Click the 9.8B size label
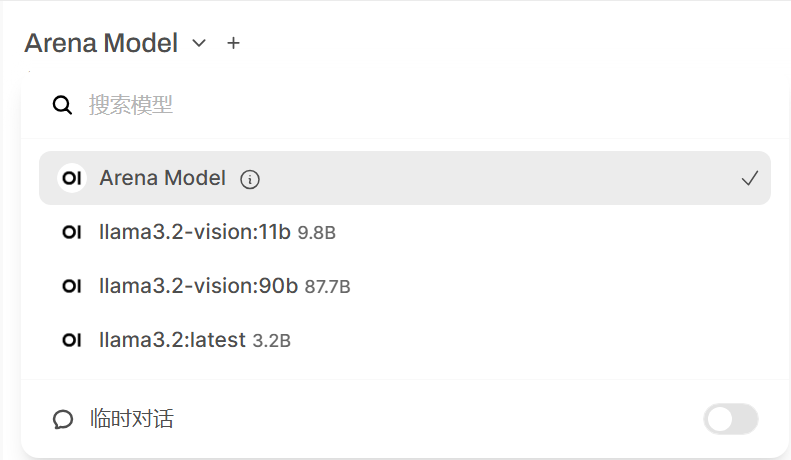Image resolution: width=791 pixels, height=460 pixels. coord(316,233)
